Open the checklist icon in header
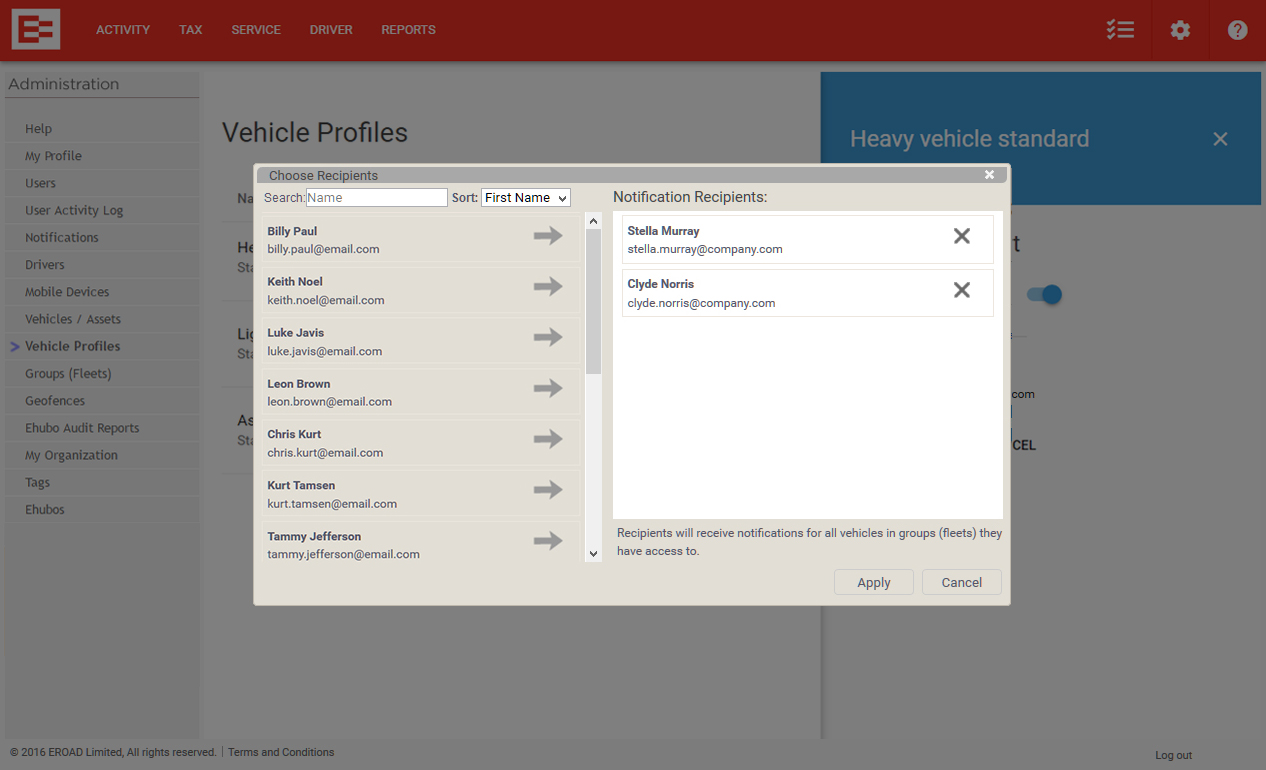The image size is (1266, 770). click(1120, 30)
